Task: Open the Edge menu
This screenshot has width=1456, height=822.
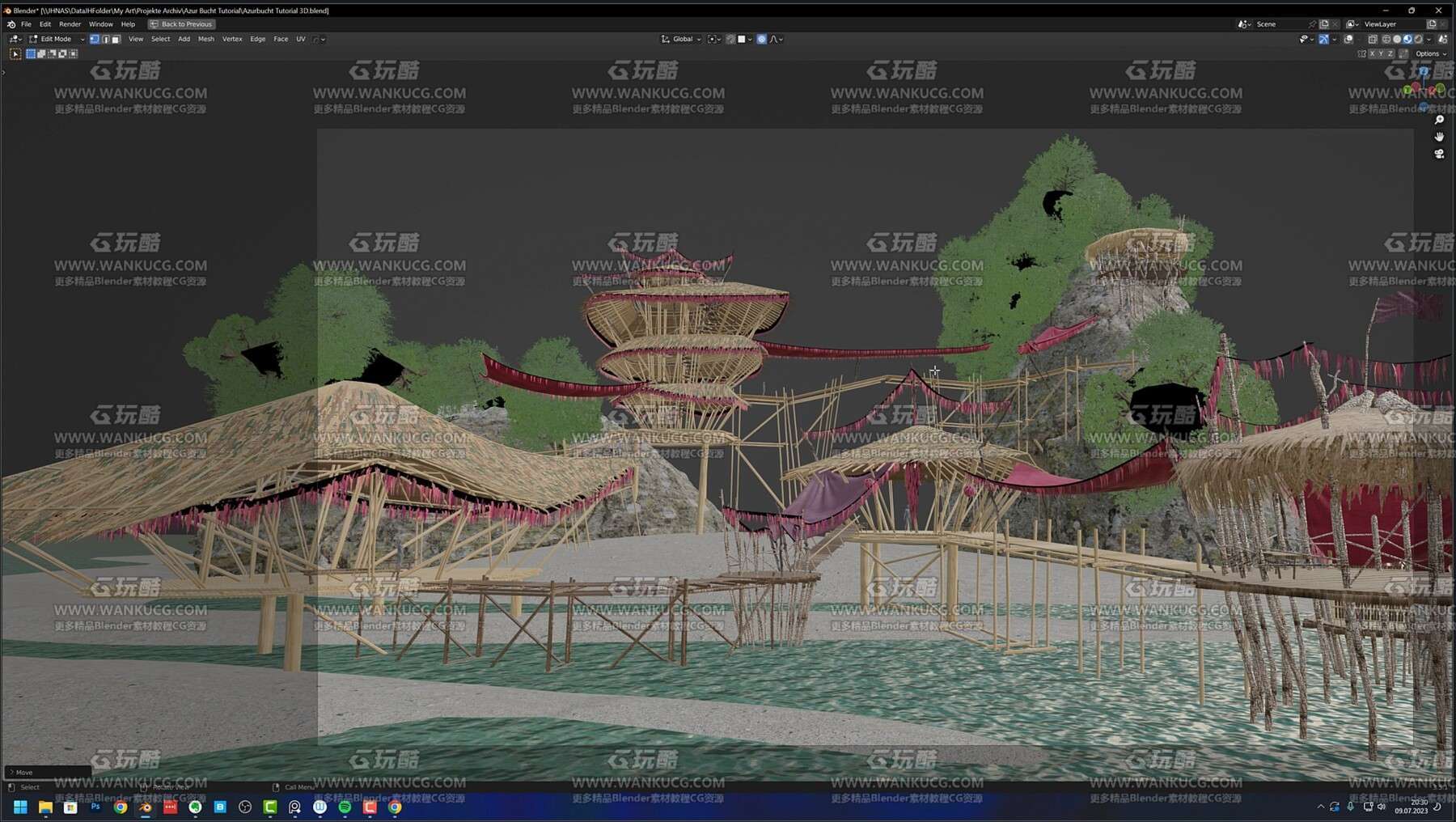Action: [x=257, y=39]
